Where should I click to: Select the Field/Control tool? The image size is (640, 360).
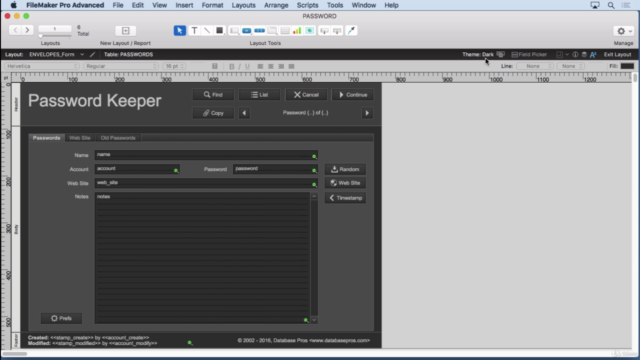coord(234,31)
